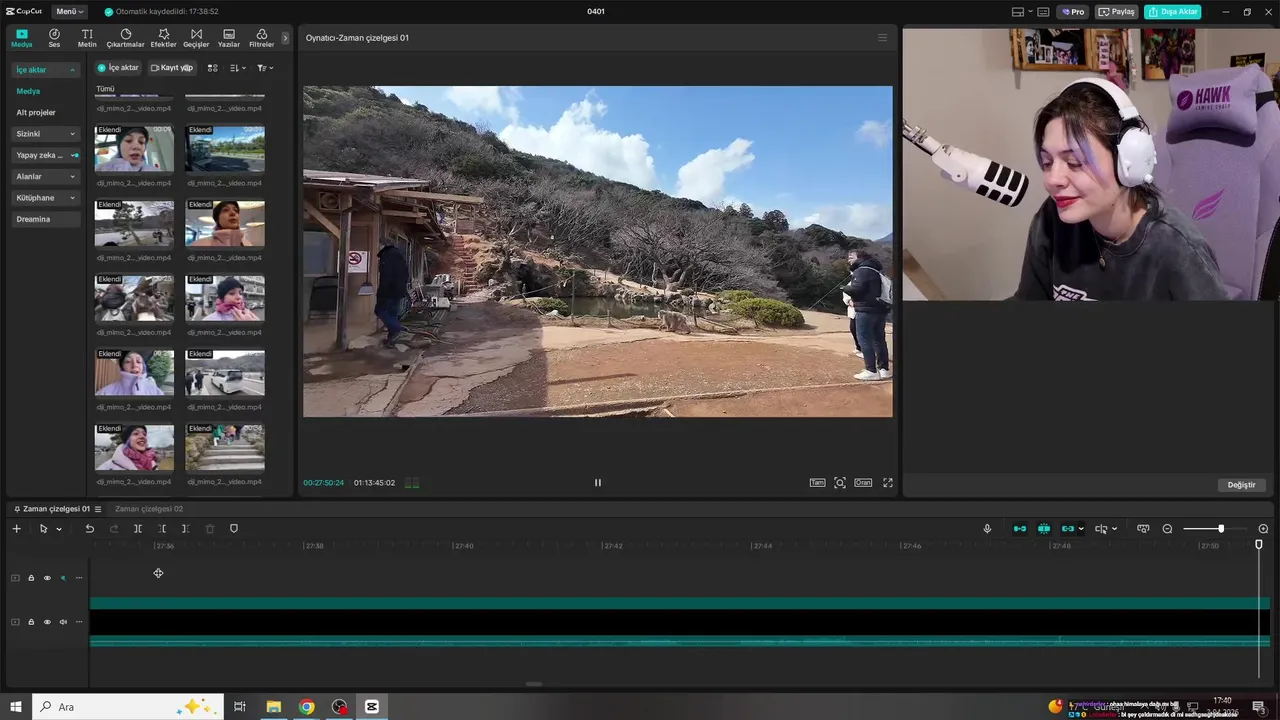This screenshot has height=720, width=1280.
Task: Lock the upper timeline track
Action: tap(31, 578)
